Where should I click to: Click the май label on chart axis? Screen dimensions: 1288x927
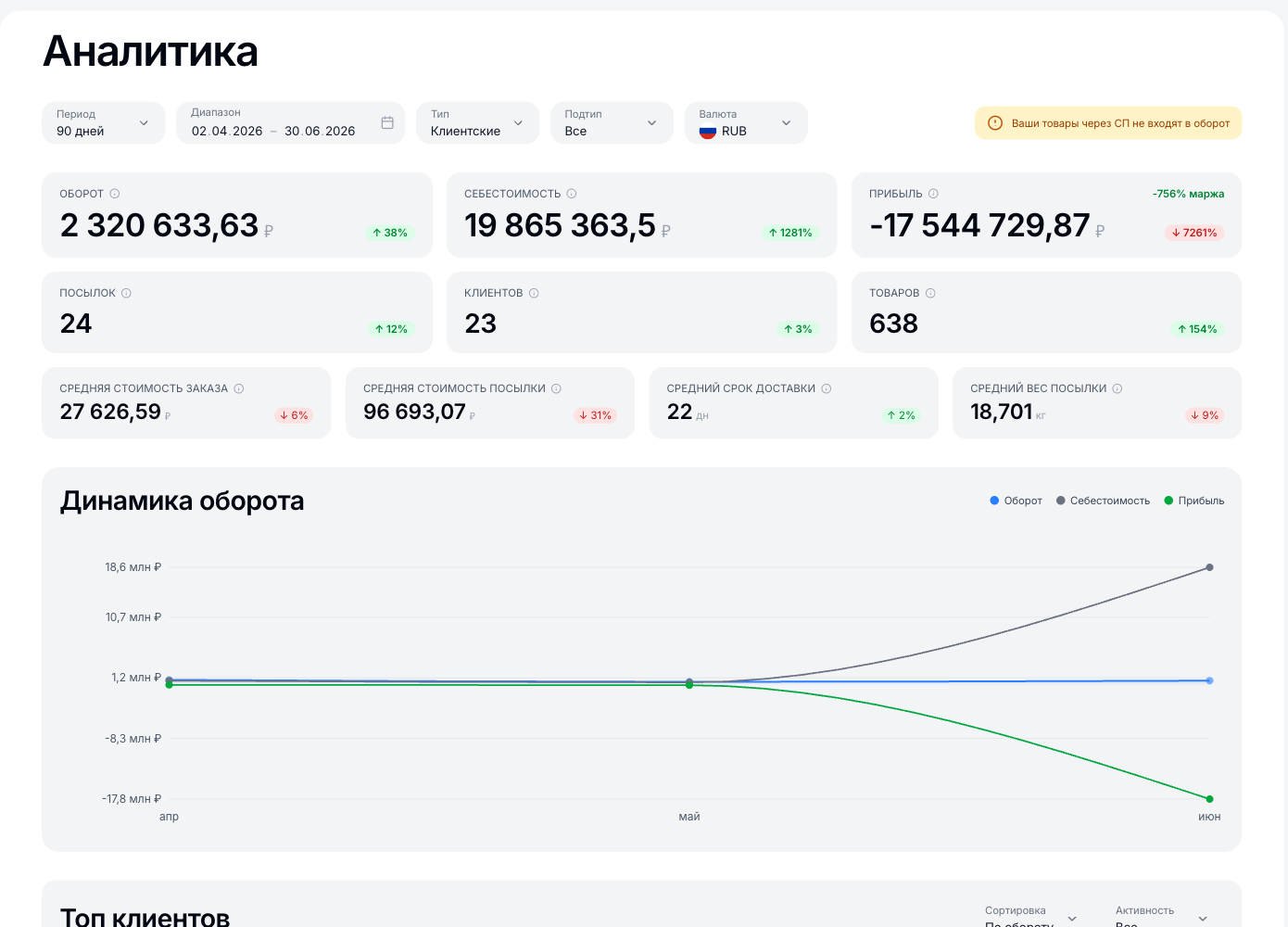pyautogui.click(x=689, y=817)
